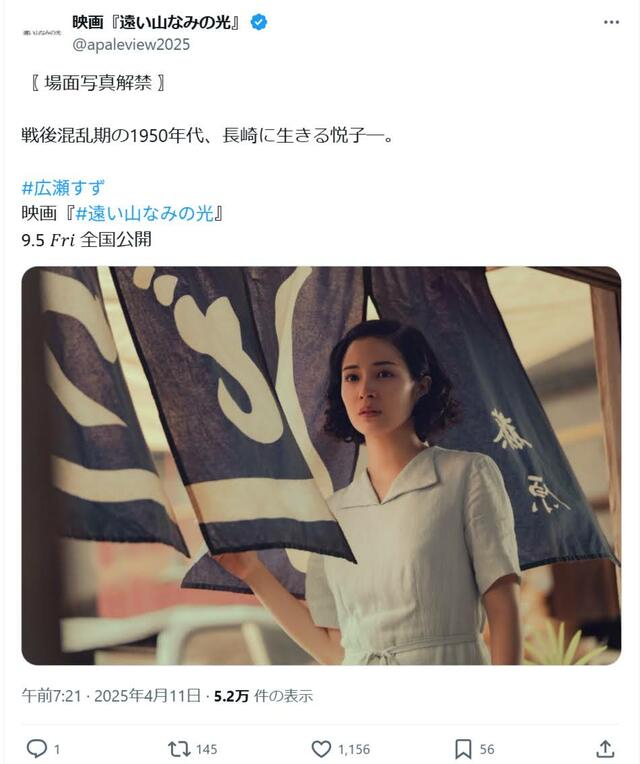The height and width of the screenshot is (764, 640).
Task: Open the account profile avatar
Action: [42, 33]
